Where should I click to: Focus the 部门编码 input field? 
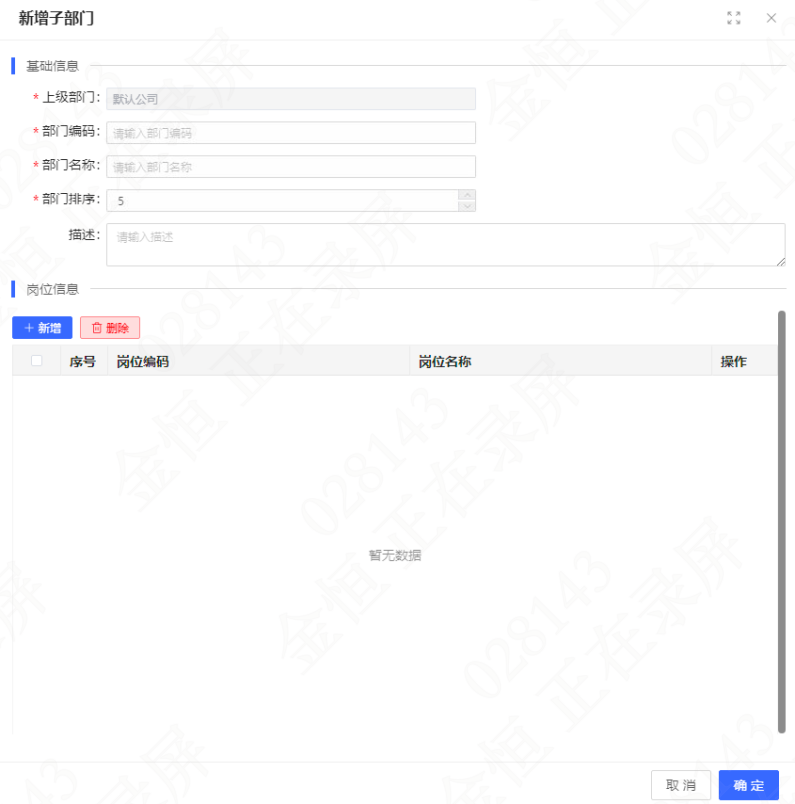click(x=291, y=133)
